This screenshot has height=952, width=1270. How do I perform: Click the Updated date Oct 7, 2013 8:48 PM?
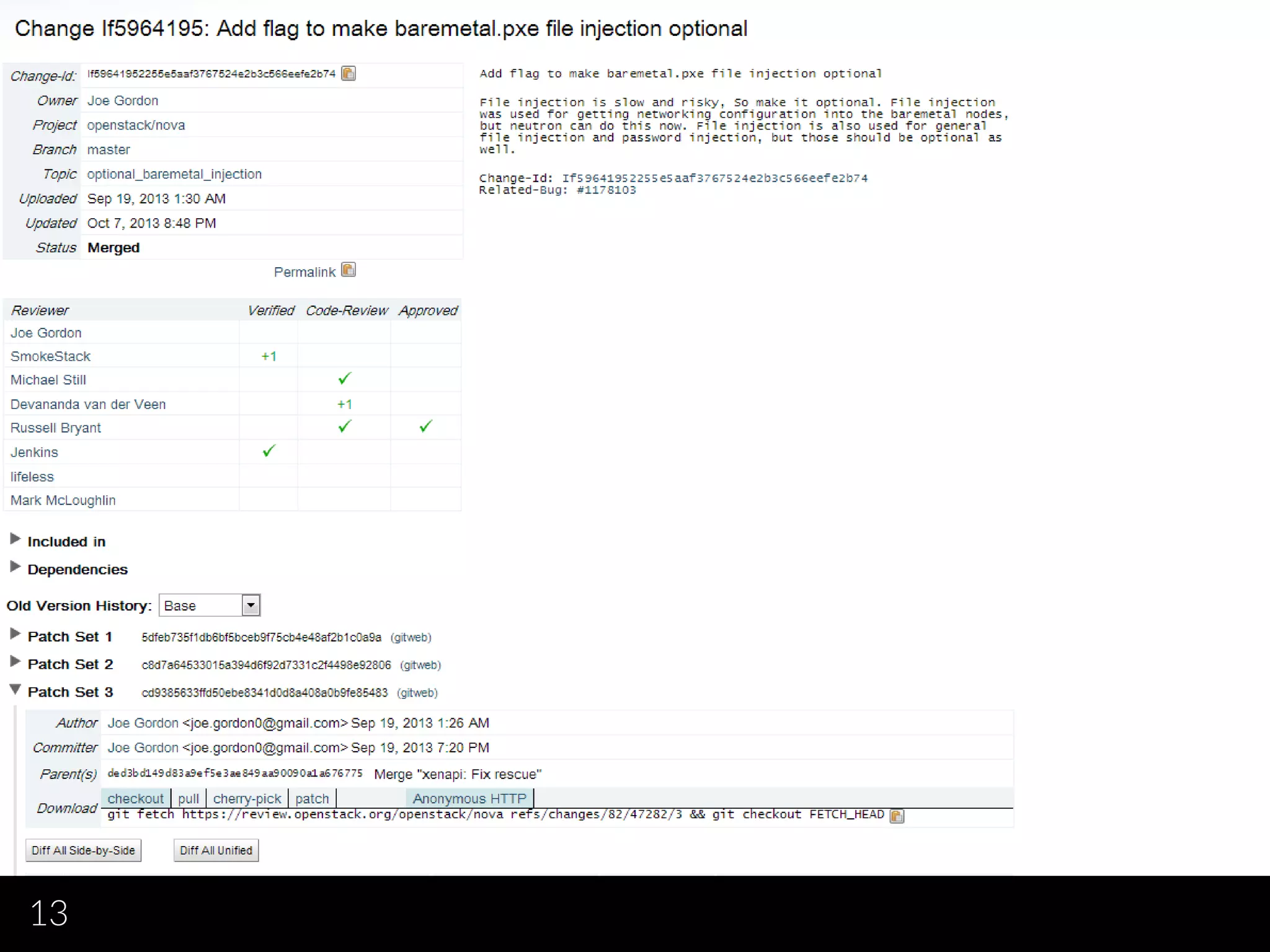151,223
